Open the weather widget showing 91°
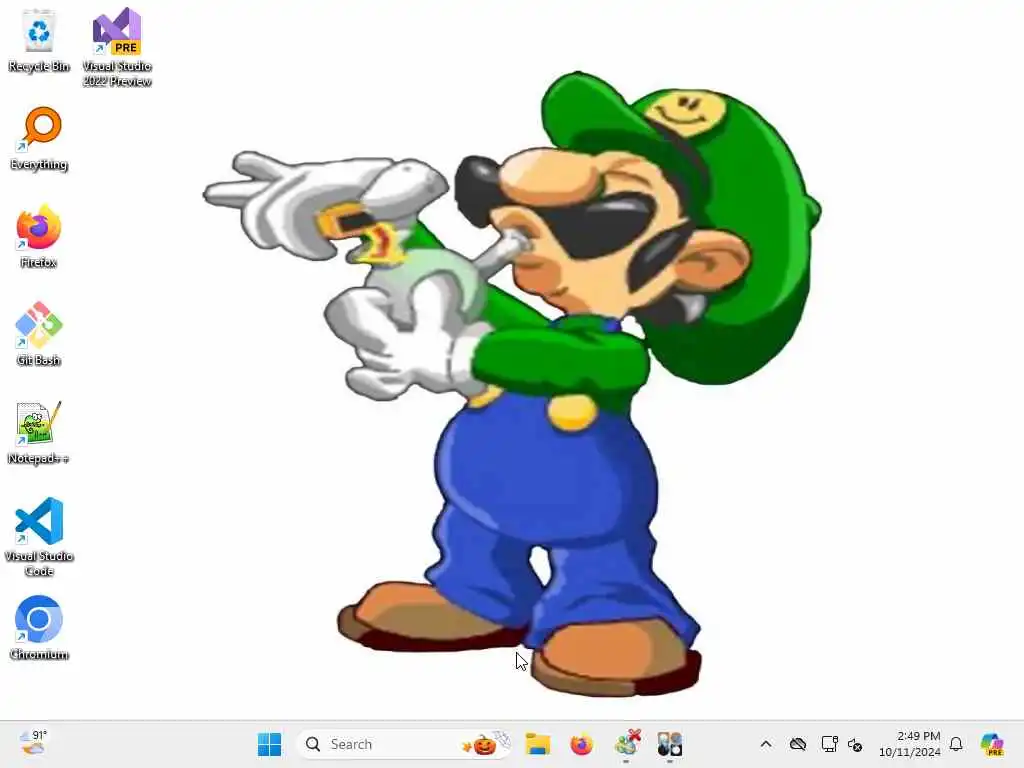Screen dimensions: 1024x768 33,743
